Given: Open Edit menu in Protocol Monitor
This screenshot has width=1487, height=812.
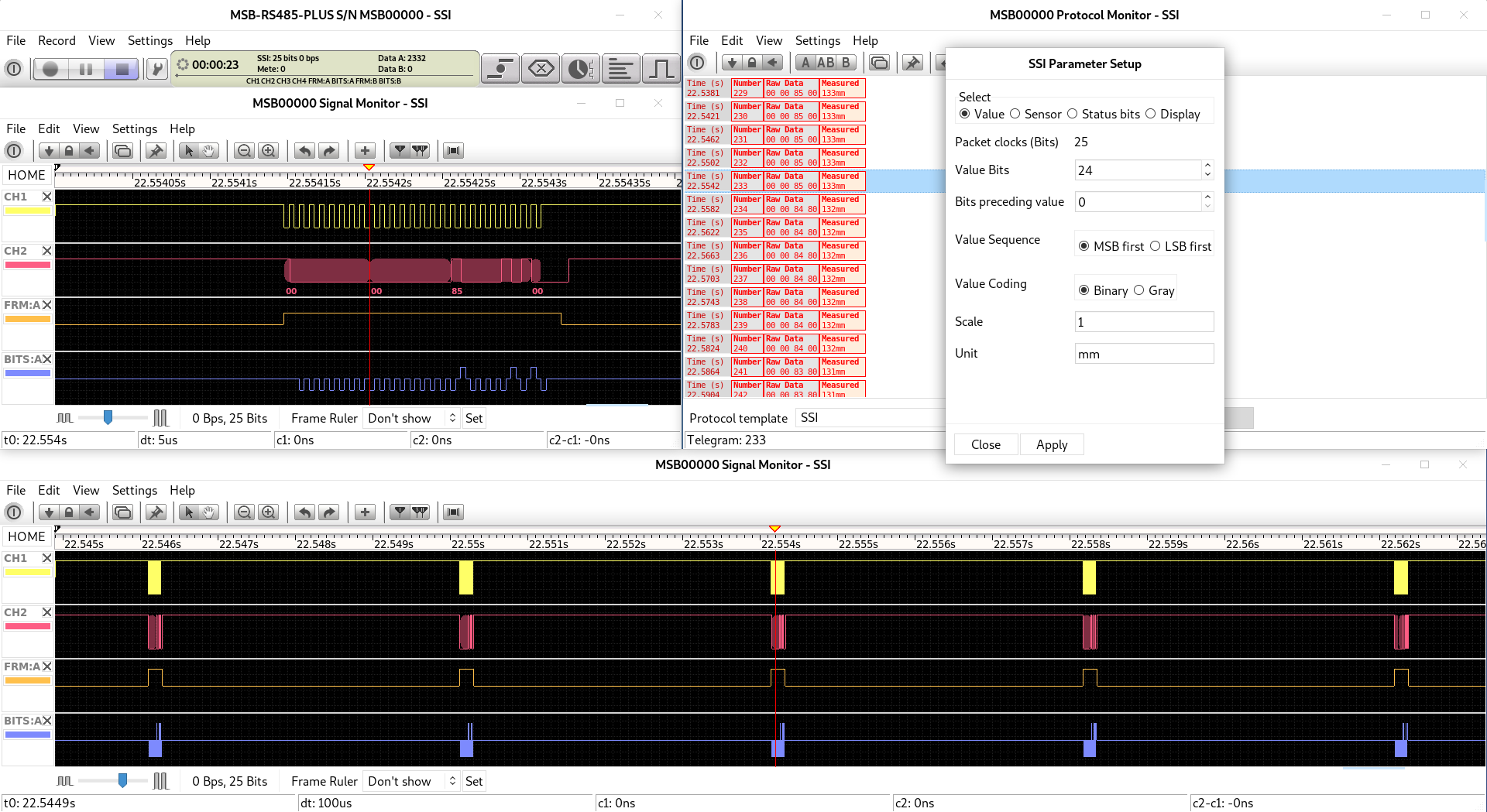Looking at the screenshot, I should click(731, 40).
